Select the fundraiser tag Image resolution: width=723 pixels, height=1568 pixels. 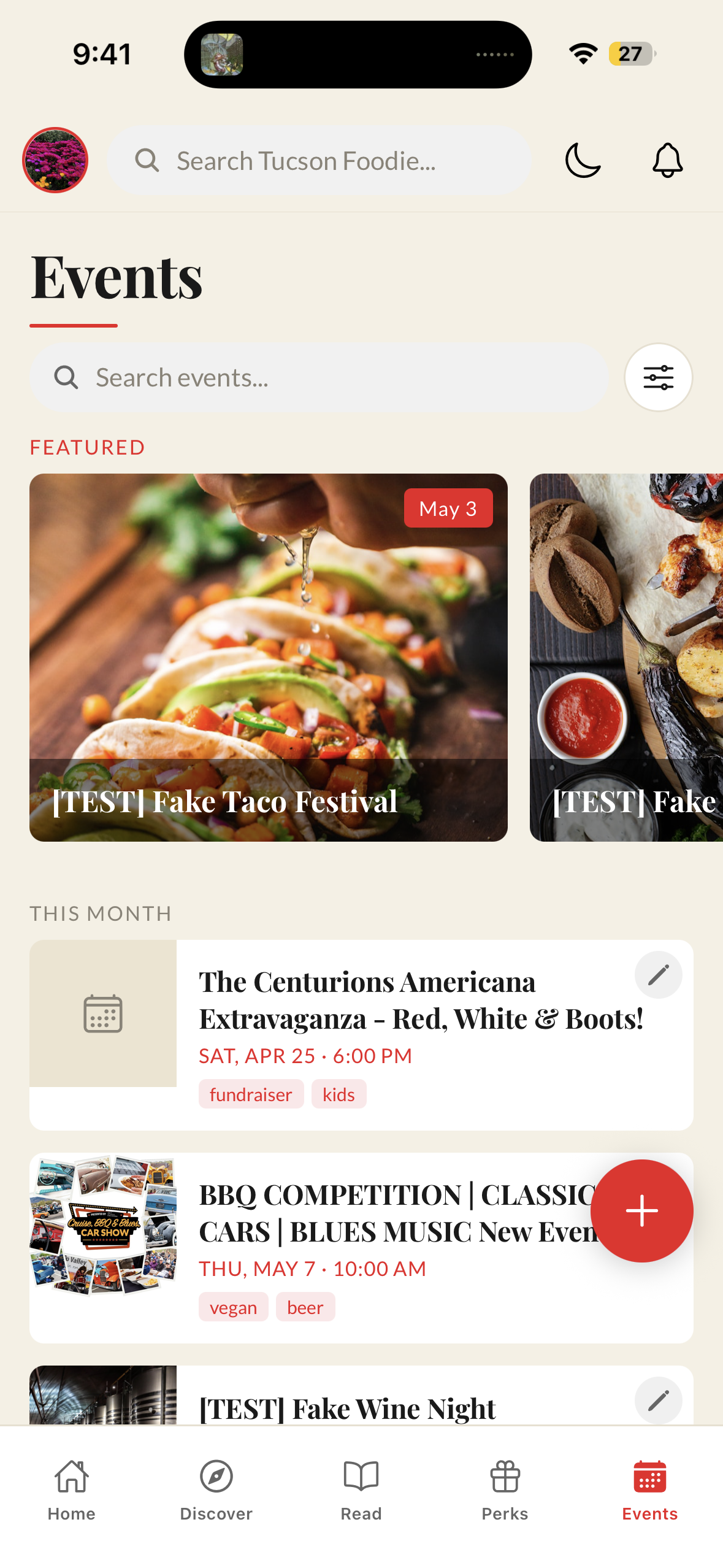(x=251, y=1094)
